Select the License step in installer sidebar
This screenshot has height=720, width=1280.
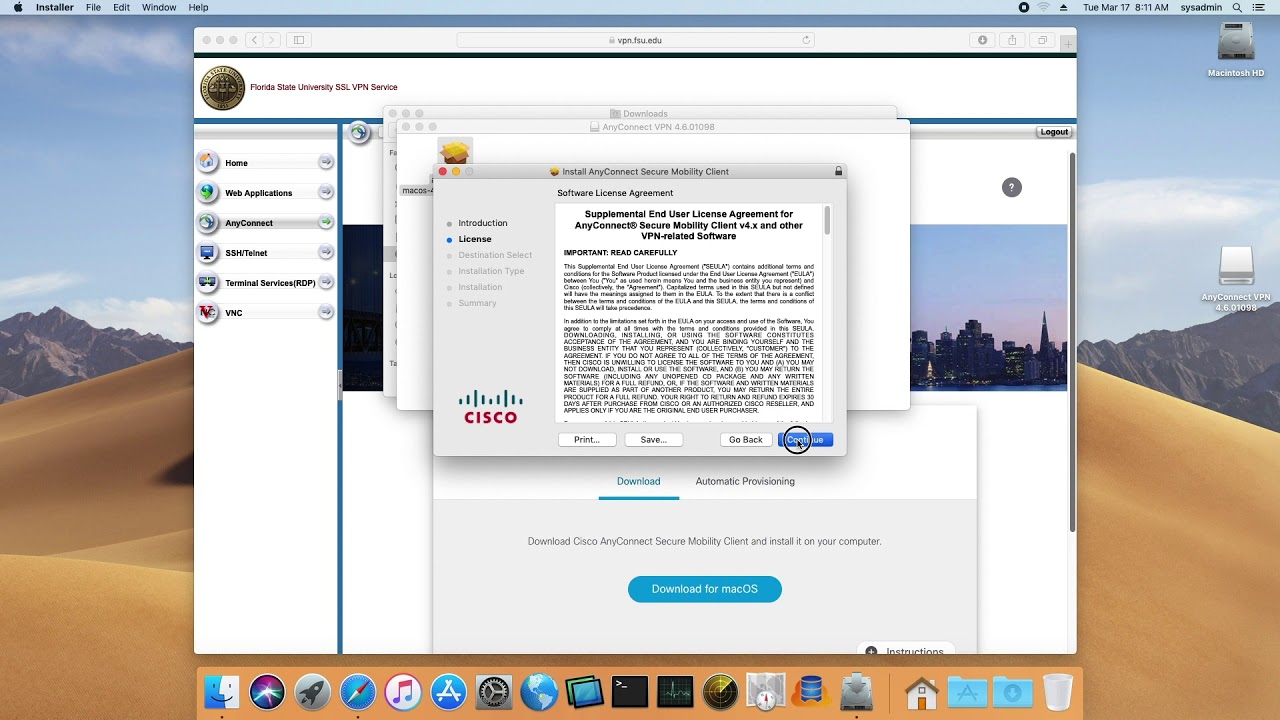click(x=474, y=239)
